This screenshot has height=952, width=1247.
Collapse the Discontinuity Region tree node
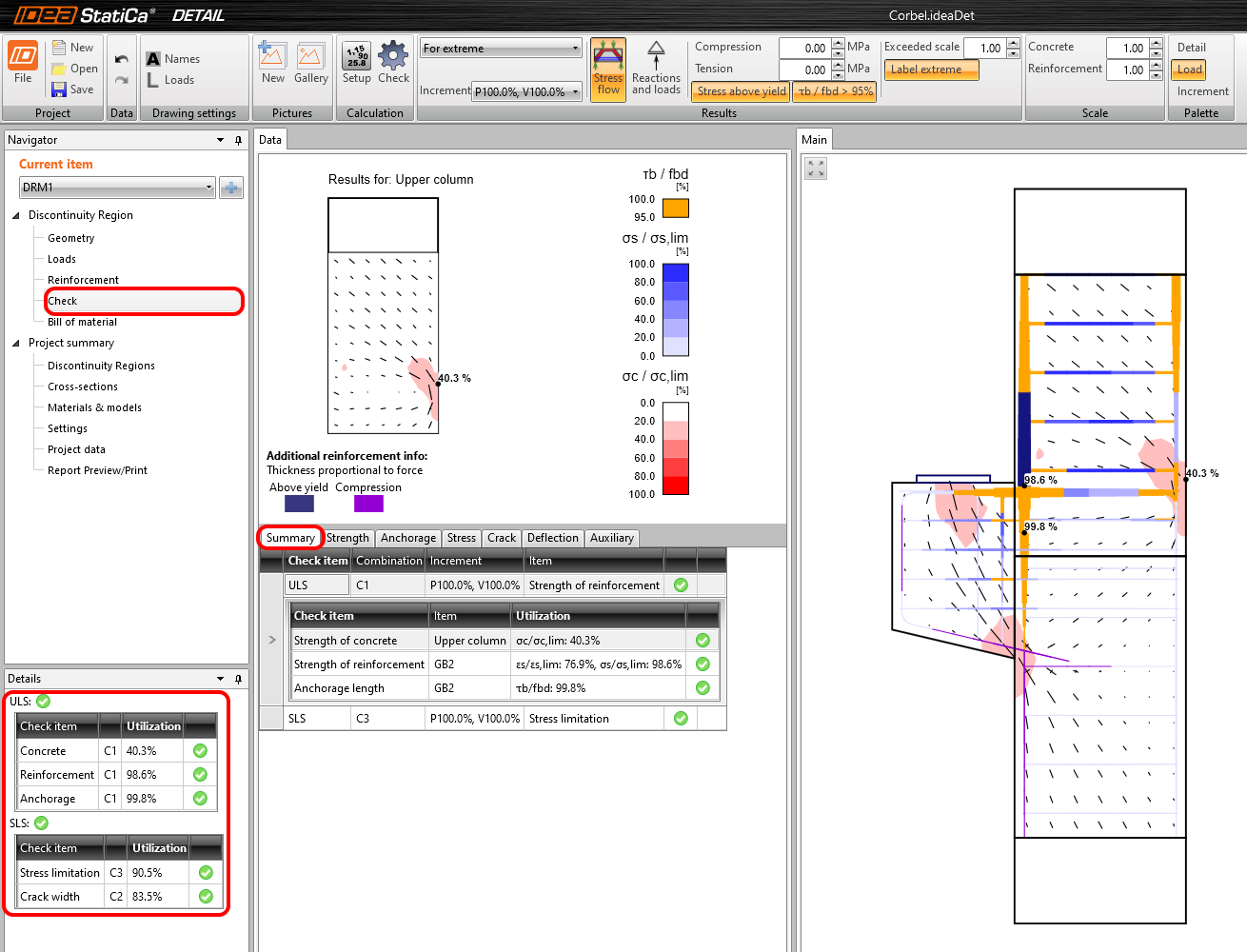tap(16, 215)
